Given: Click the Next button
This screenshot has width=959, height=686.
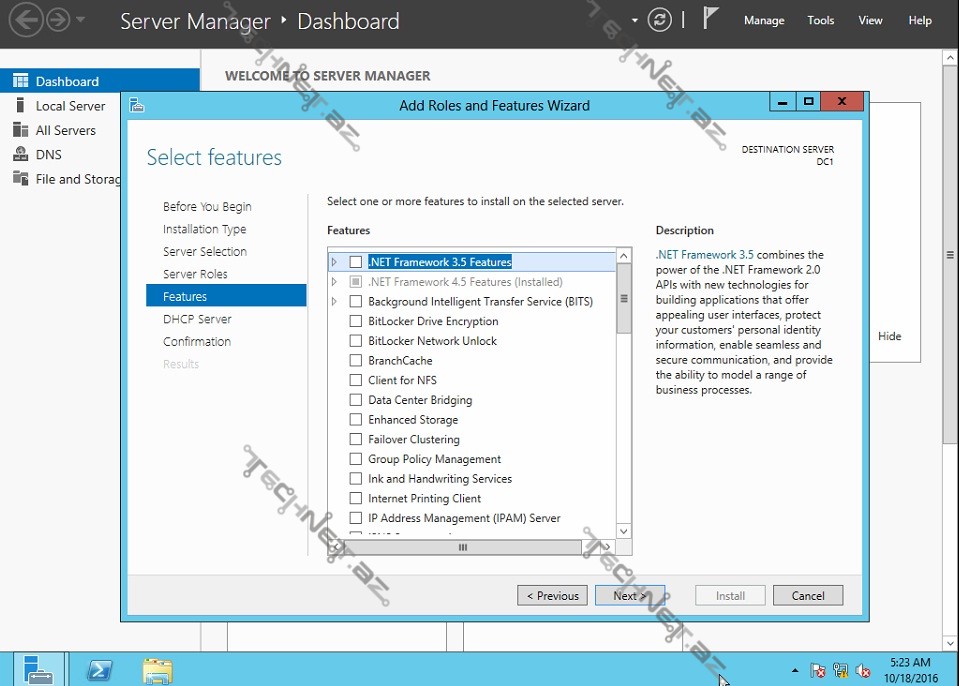Looking at the screenshot, I should click(629, 596).
